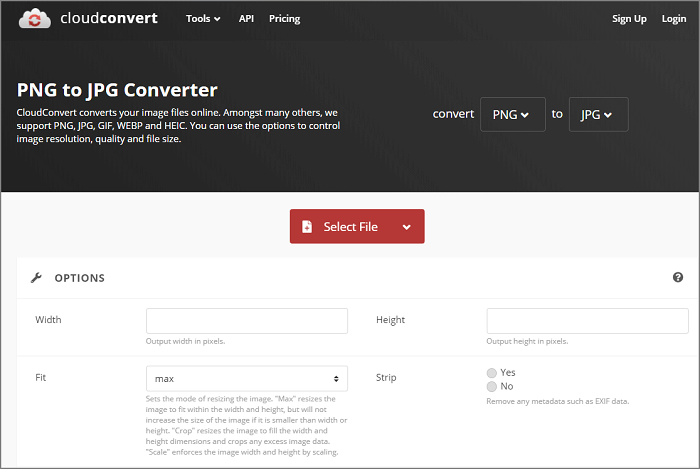Expand the Fit mode dropdown set to max
Image resolution: width=700 pixels, height=469 pixels.
tap(246, 379)
